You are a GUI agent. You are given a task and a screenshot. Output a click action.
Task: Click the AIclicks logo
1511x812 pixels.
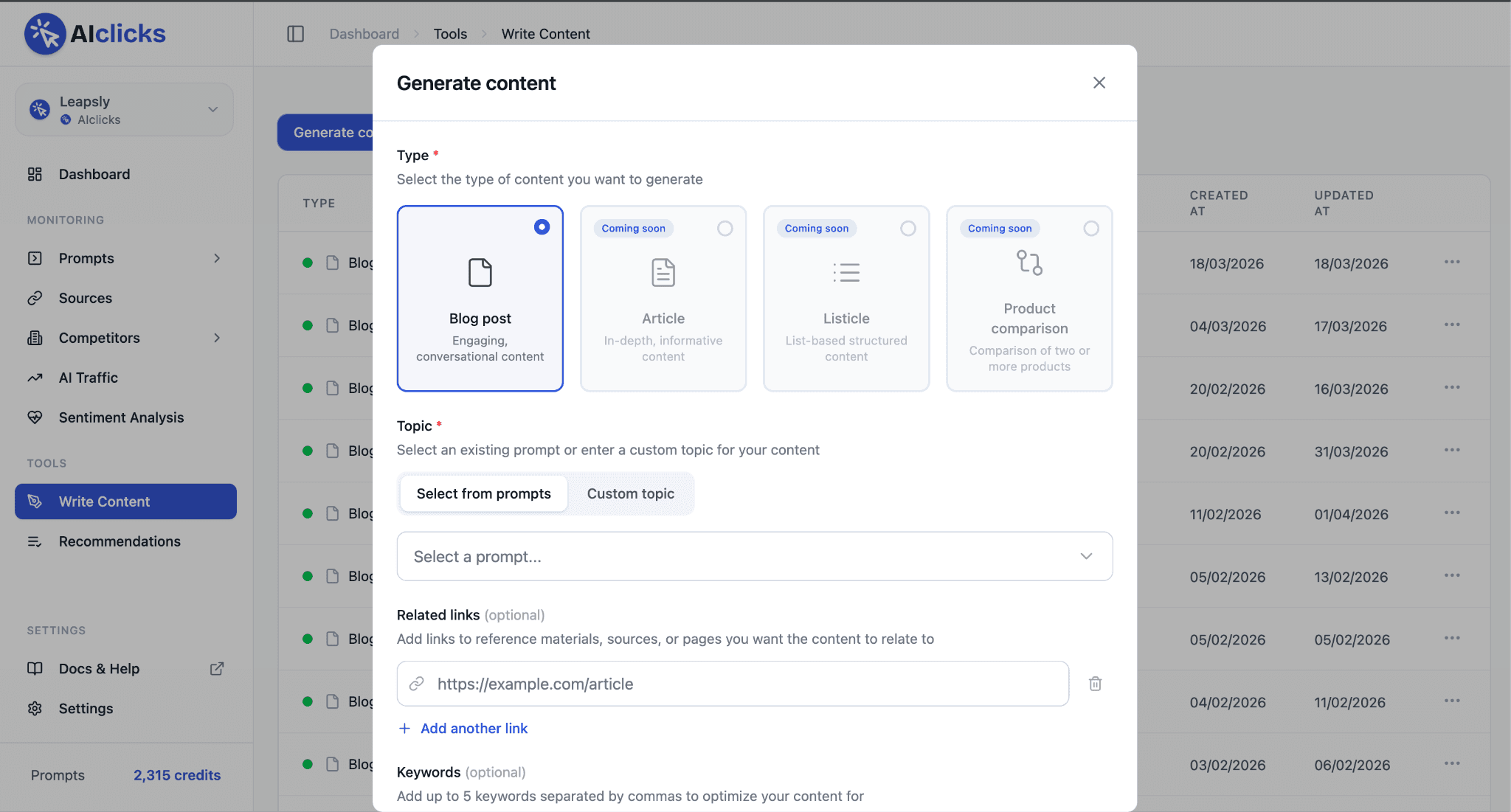coord(95,34)
